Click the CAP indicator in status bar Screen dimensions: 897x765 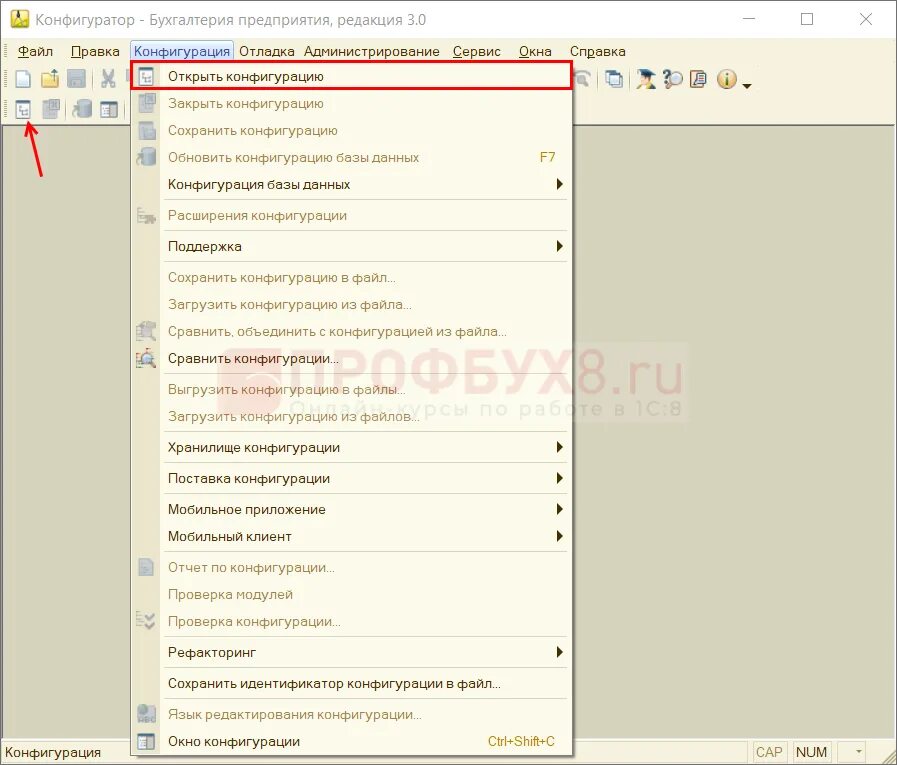769,752
